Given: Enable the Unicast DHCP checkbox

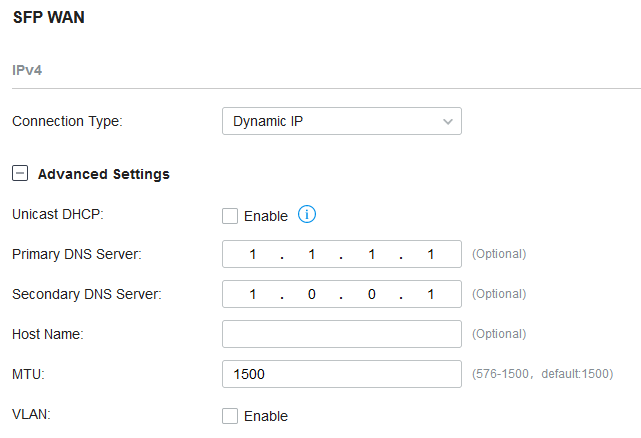Looking at the screenshot, I should click(230, 216).
